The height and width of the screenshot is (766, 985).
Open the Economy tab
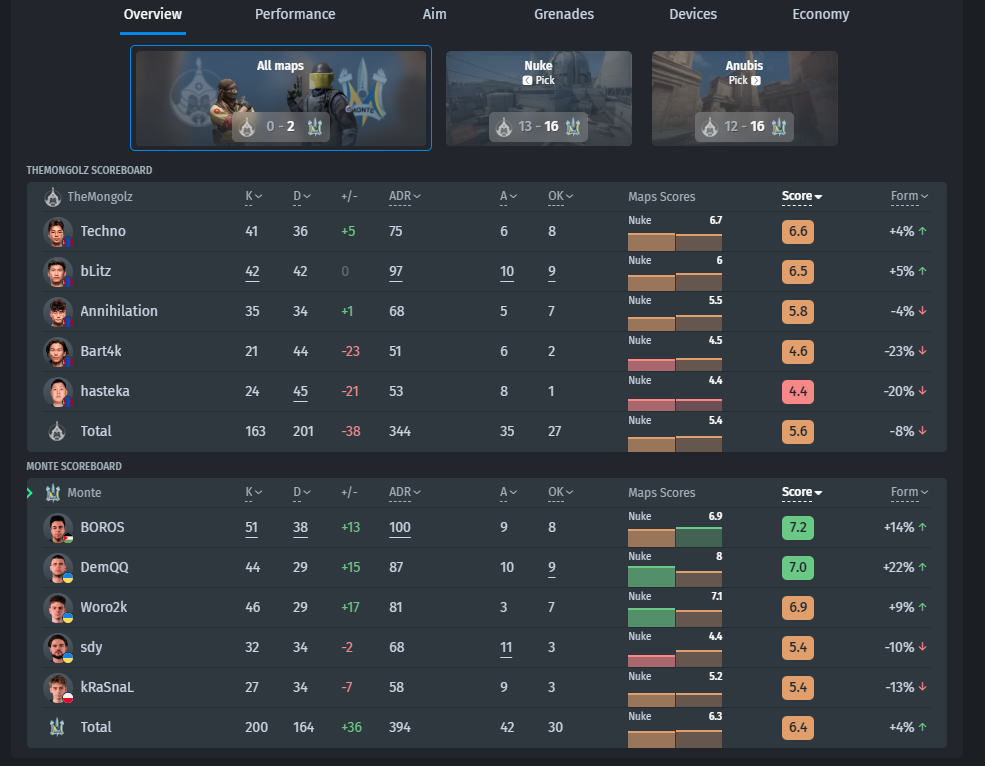point(820,15)
